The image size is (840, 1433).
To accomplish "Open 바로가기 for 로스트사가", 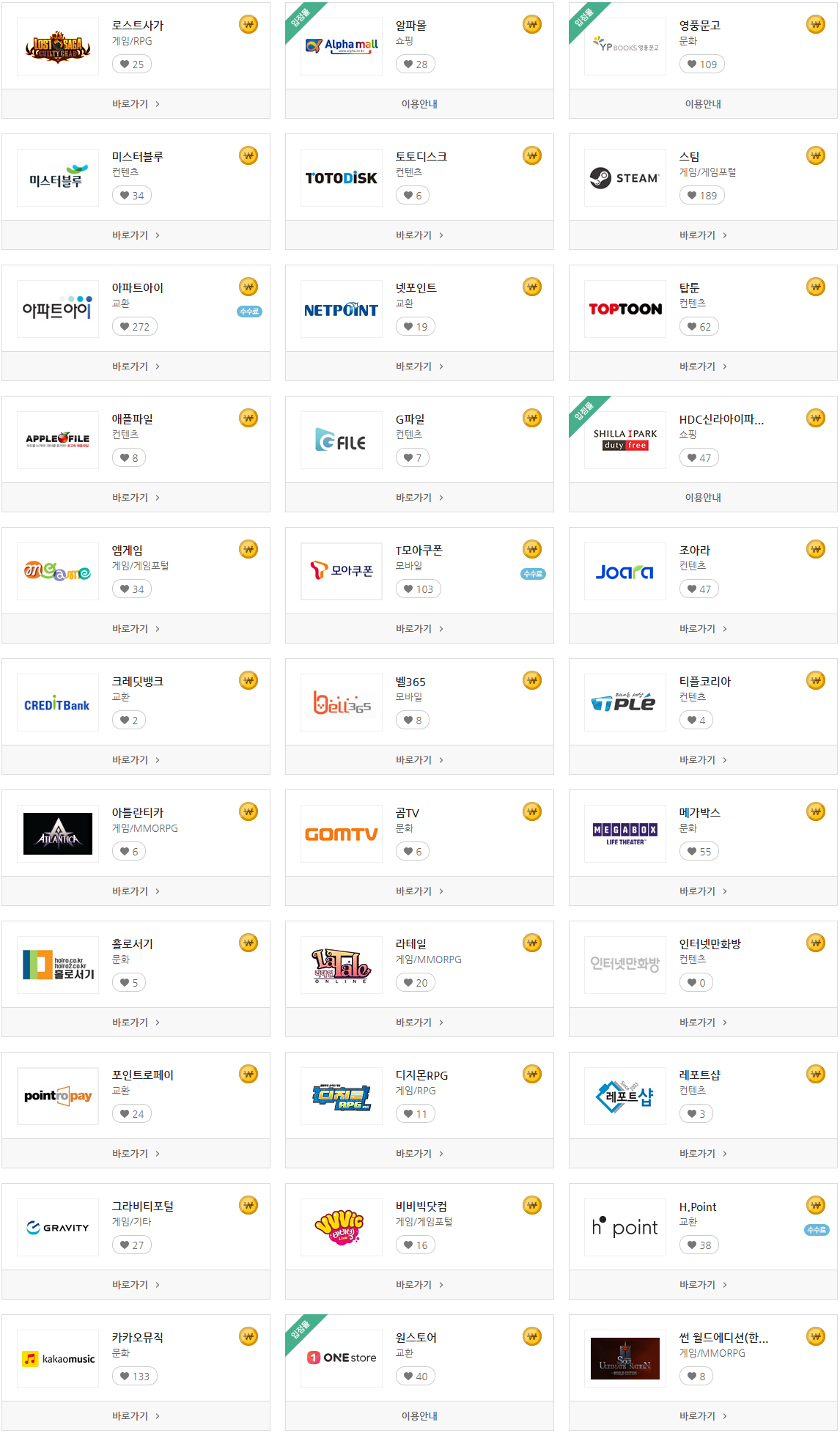I will pyautogui.click(x=136, y=104).
